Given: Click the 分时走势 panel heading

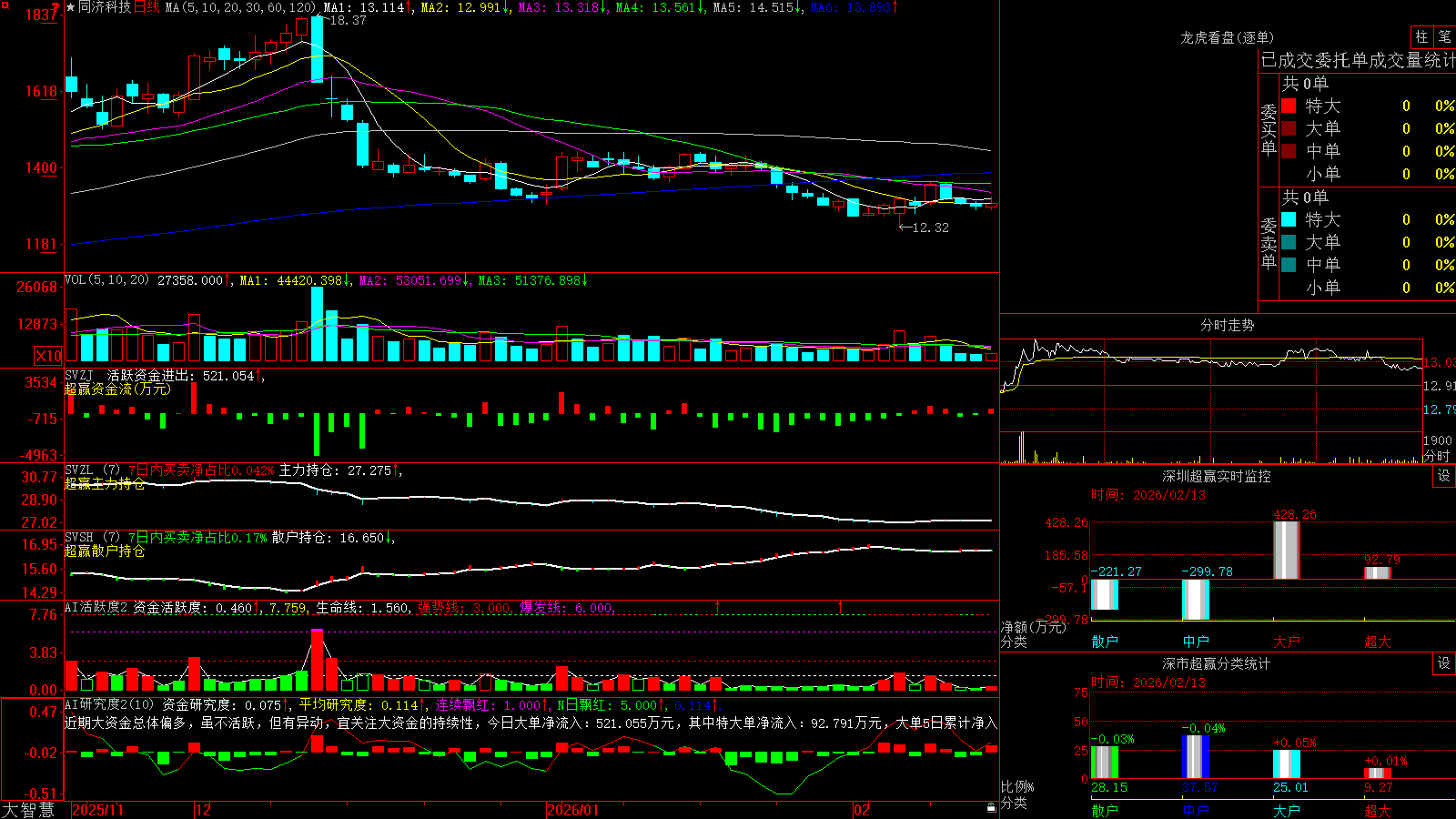Looking at the screenshot, I should pos(1227,325).
